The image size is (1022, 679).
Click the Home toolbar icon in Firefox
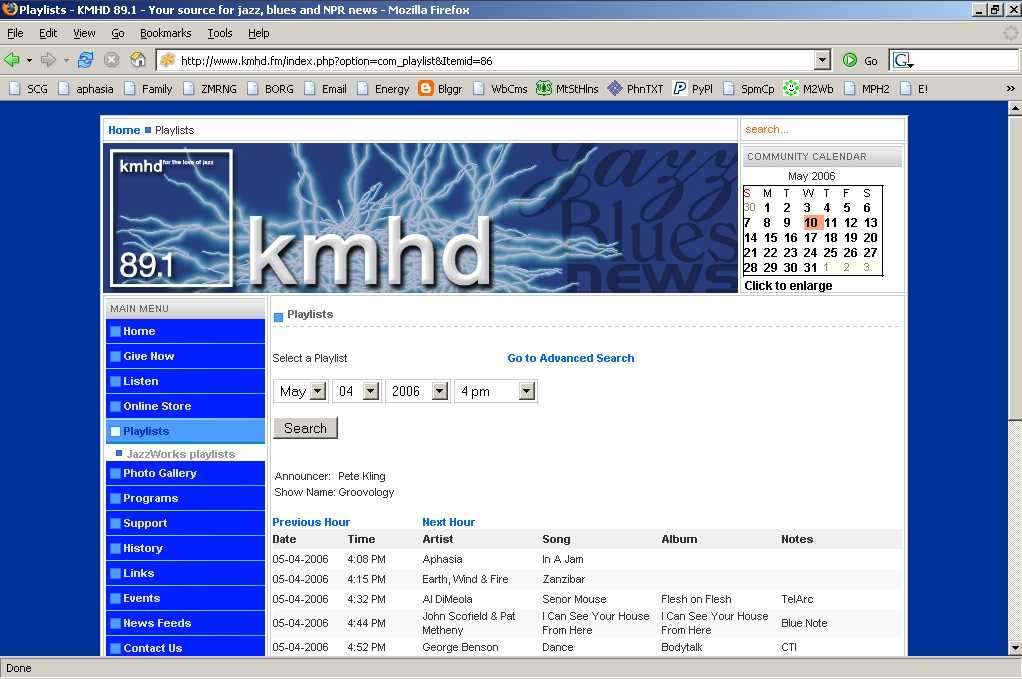137,60
